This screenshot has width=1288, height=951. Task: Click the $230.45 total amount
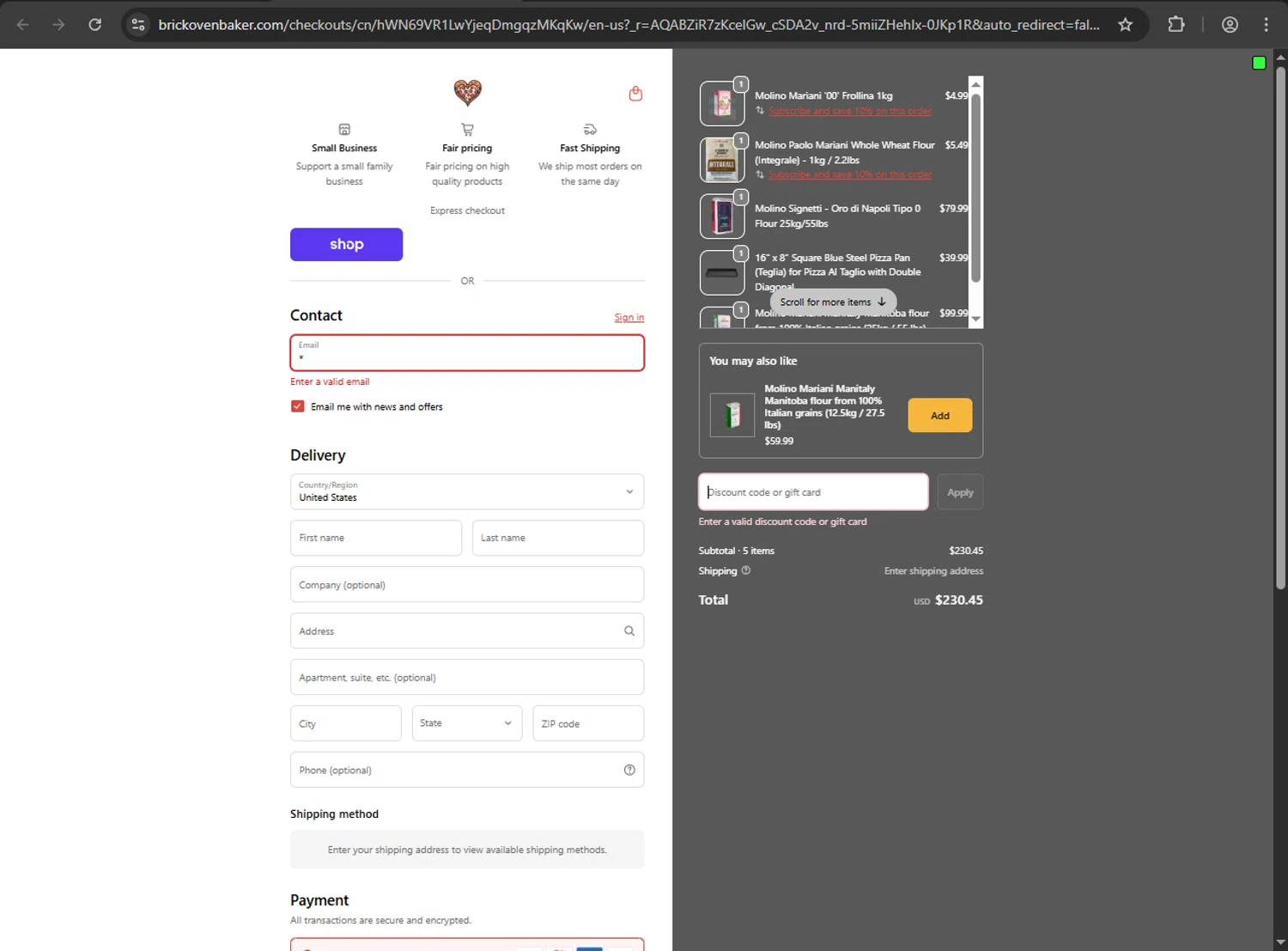tap(959, 600)
